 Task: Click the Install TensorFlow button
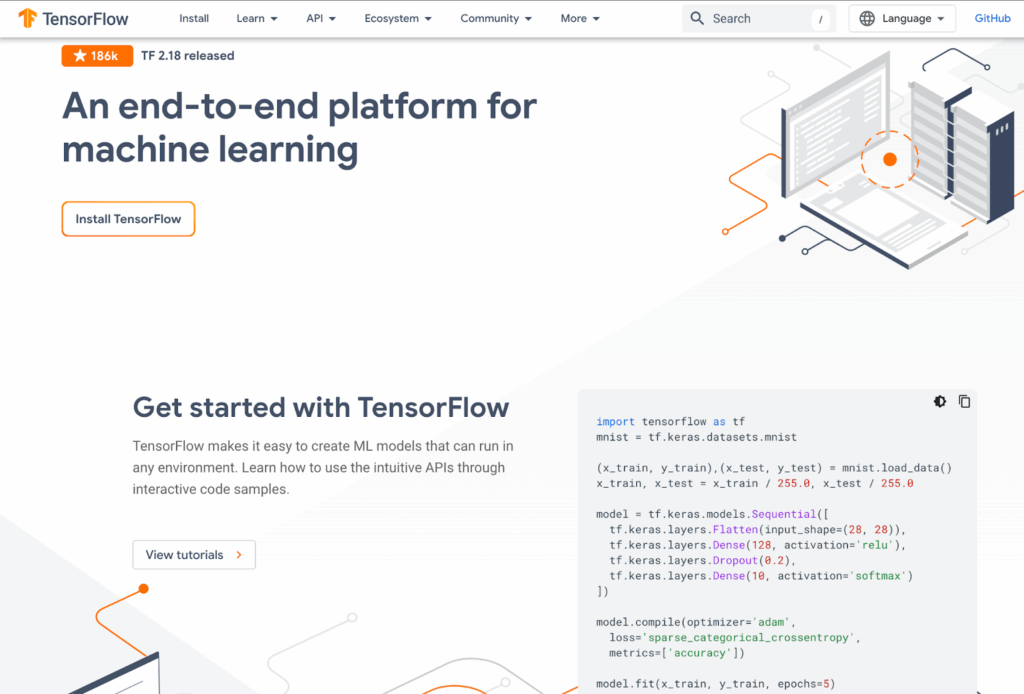128,219
